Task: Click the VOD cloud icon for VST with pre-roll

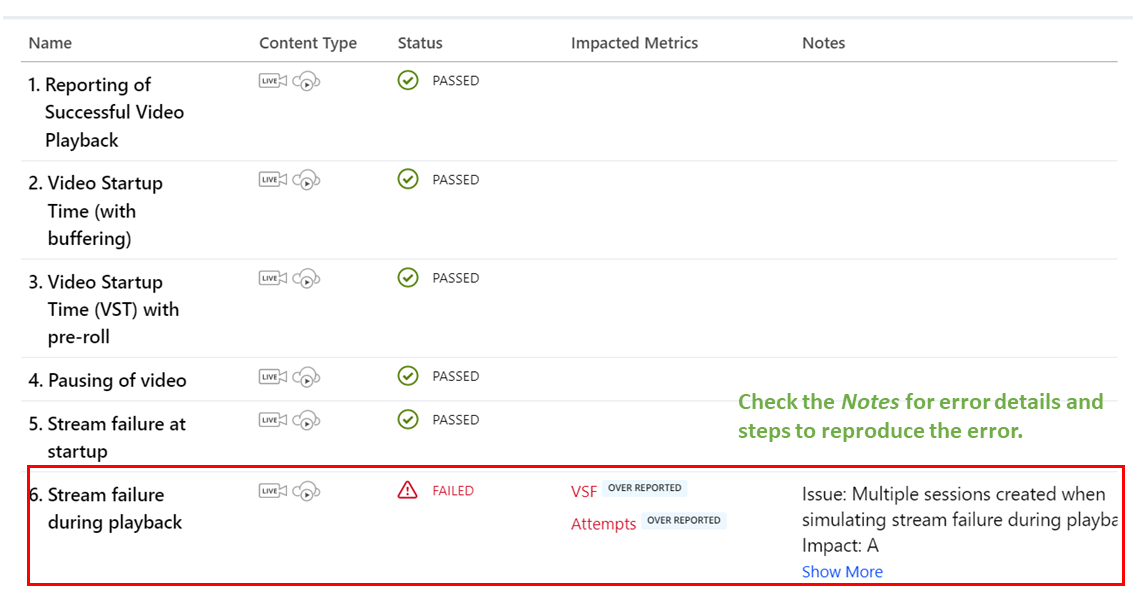Action: point(306,279)
